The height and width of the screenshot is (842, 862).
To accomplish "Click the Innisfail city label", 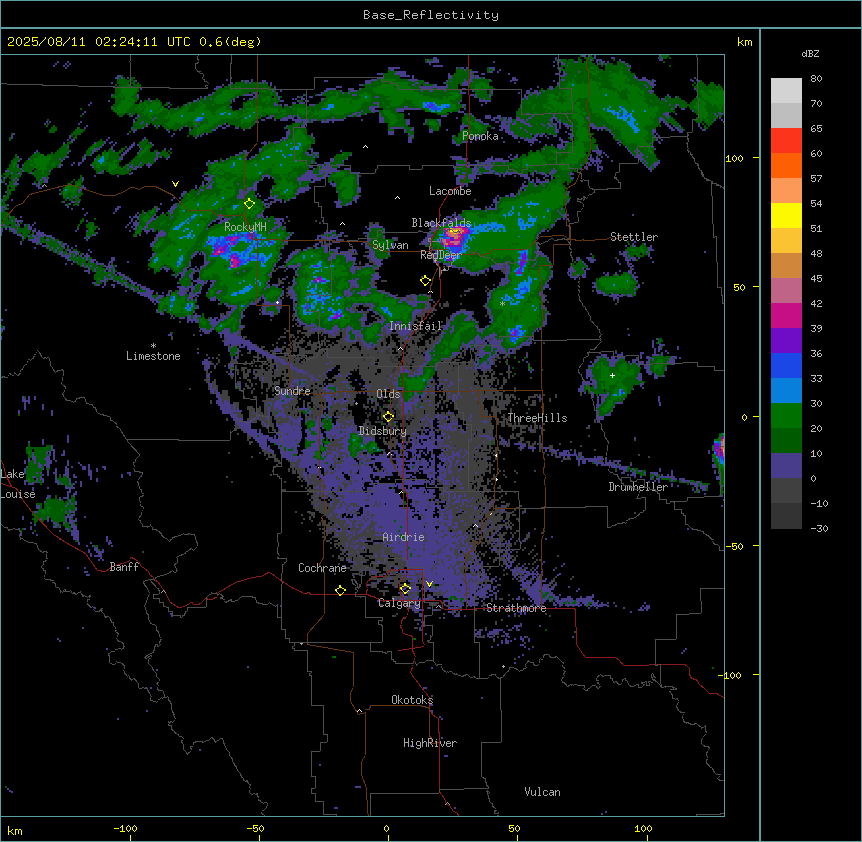I will tap(416, 326).
